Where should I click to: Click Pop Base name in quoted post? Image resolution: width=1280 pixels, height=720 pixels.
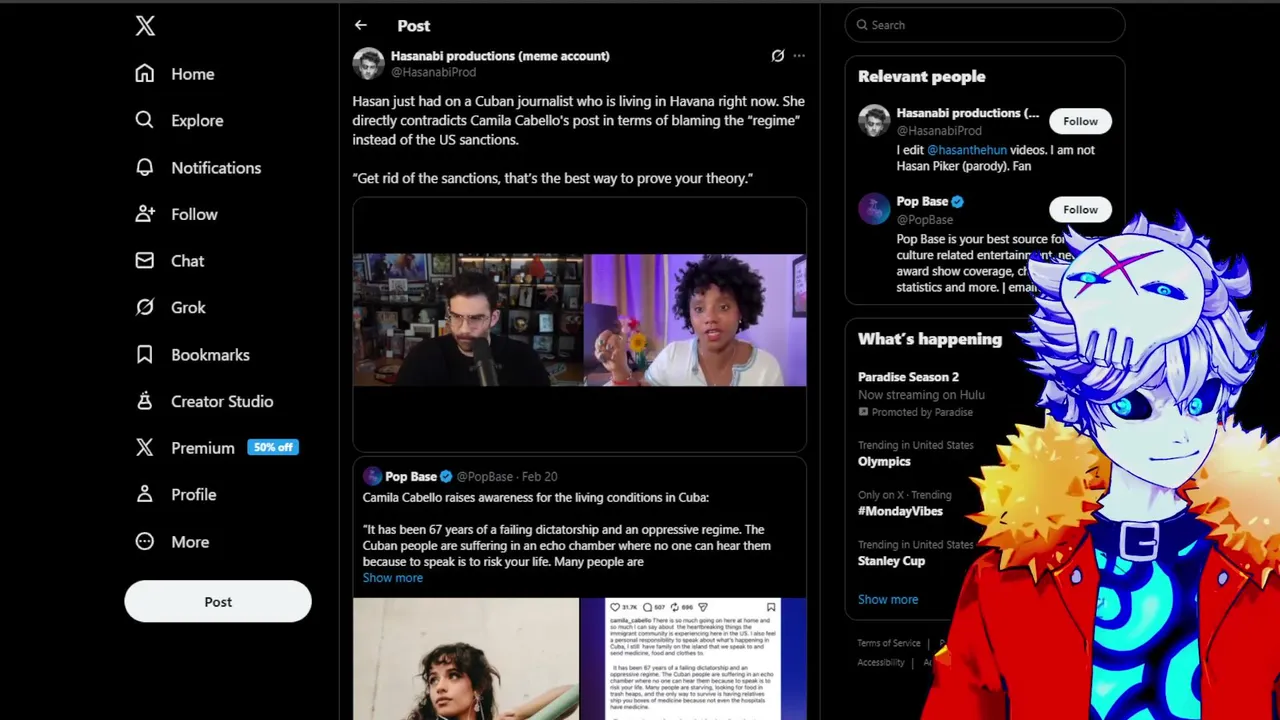(411, 476)
